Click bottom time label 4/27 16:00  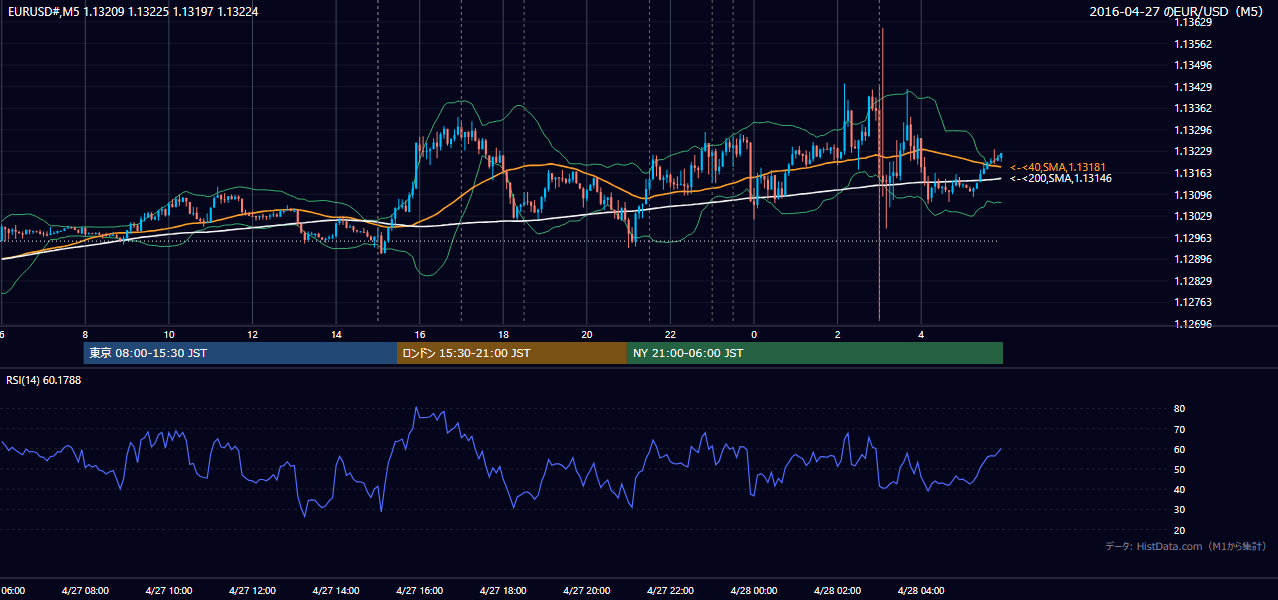[x=420, y=590]
